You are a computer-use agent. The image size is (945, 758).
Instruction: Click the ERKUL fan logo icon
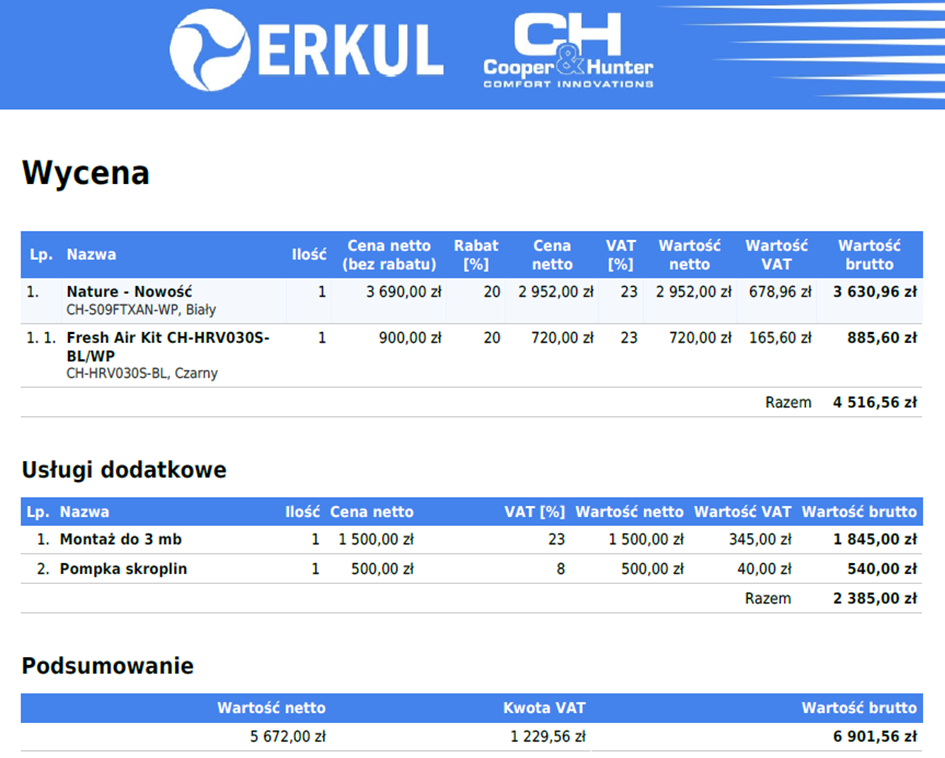[x=209, y=50]
